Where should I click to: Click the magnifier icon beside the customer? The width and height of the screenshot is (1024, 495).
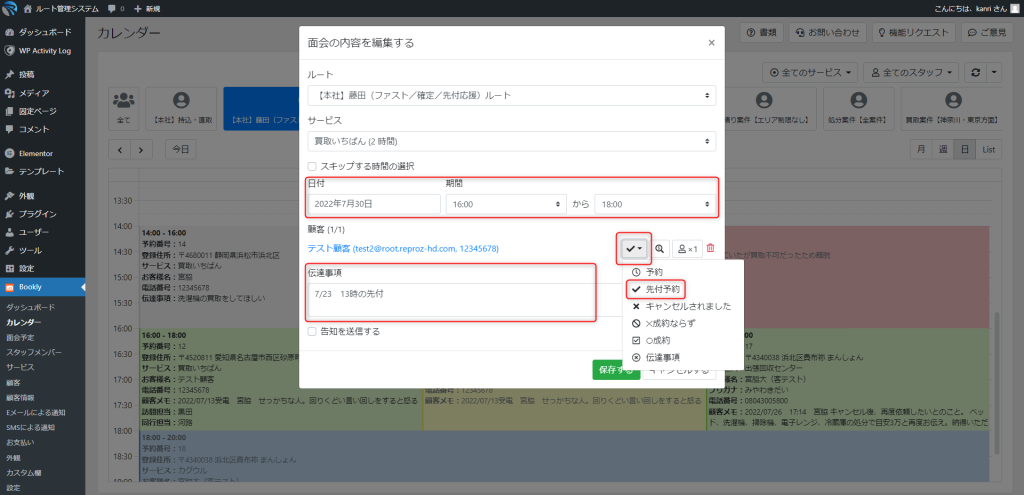pyautogui.click(x=661, y=248)
